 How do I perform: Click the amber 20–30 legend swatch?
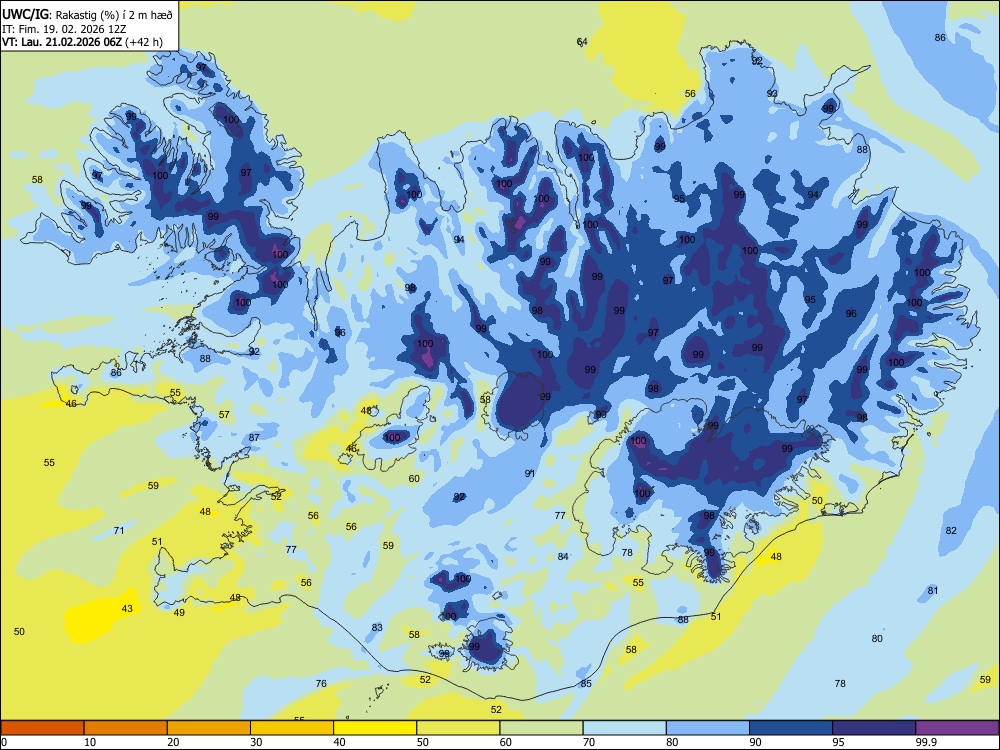(x=209, y=728)
